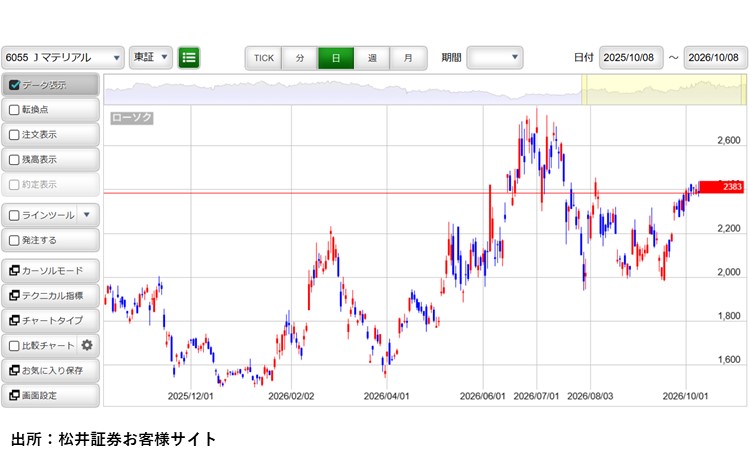750x454 pixels.
Task: Open the テクニカル指標 button label
Action: tap(53, 296)
